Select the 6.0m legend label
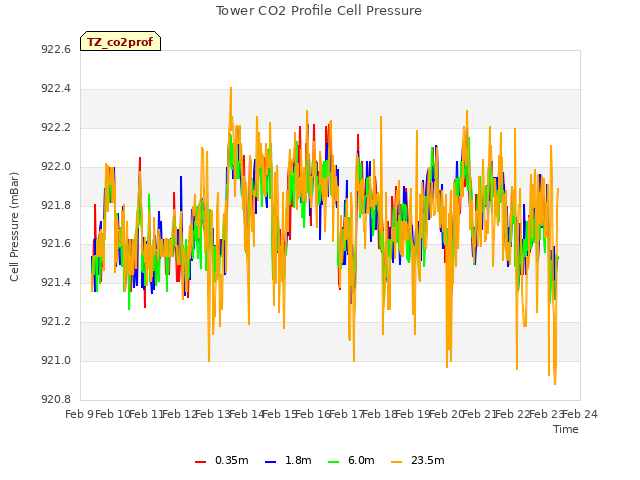This screenshot has width=640, height=480. click(361, 460)
